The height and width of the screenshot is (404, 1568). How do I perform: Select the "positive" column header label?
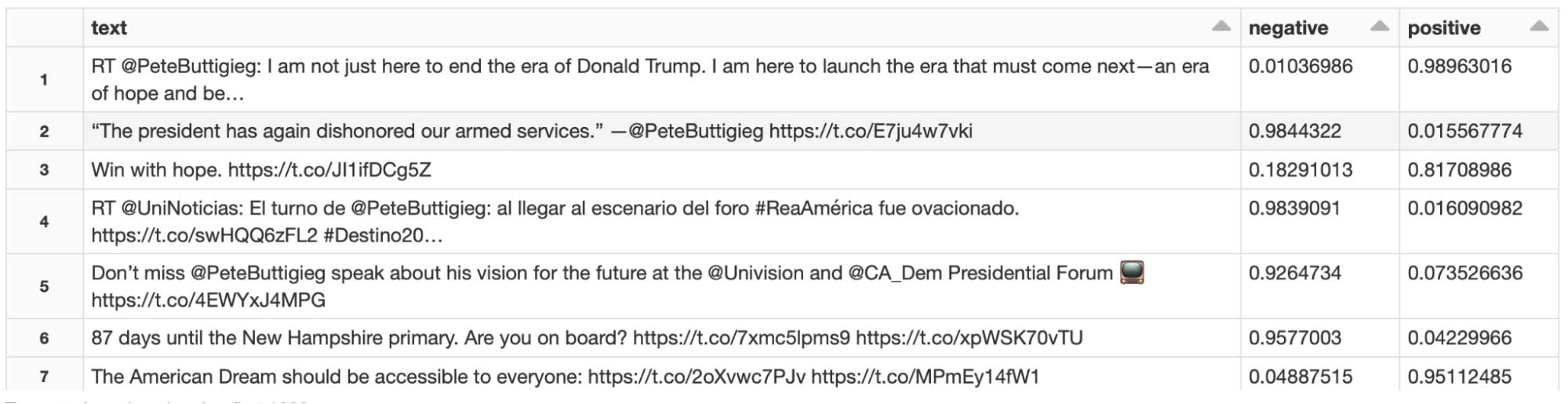[1443, 28]
